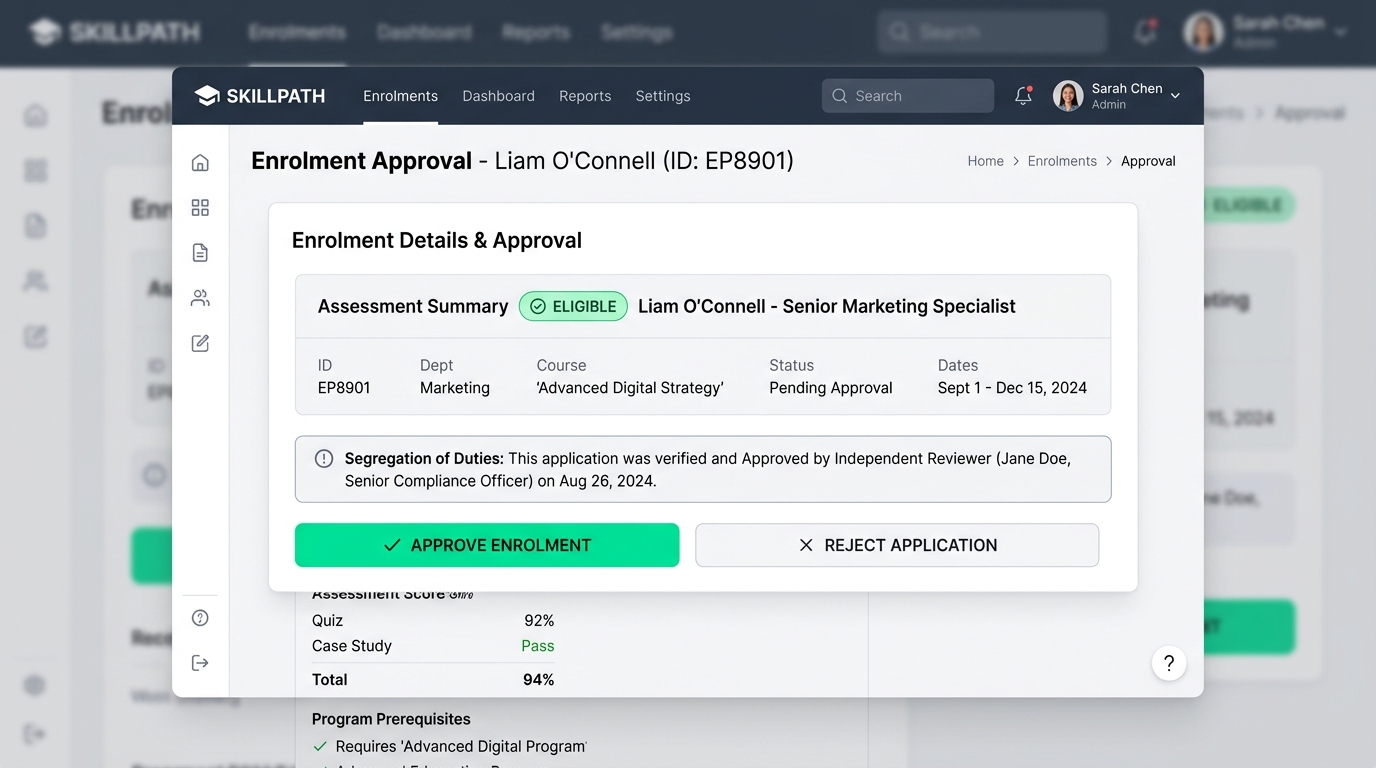This screenshot has height=768, width=1376.
Task: Click the Reject Application button
Action: (897, 545)
